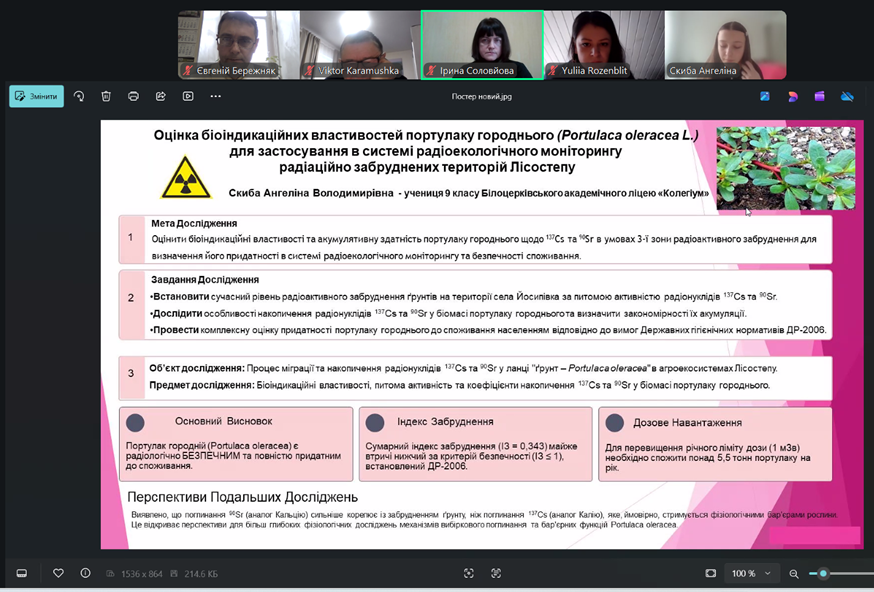Click file name Постер новий.jpg title
This screenshot has width=874, height=592.
coord(482,96)
